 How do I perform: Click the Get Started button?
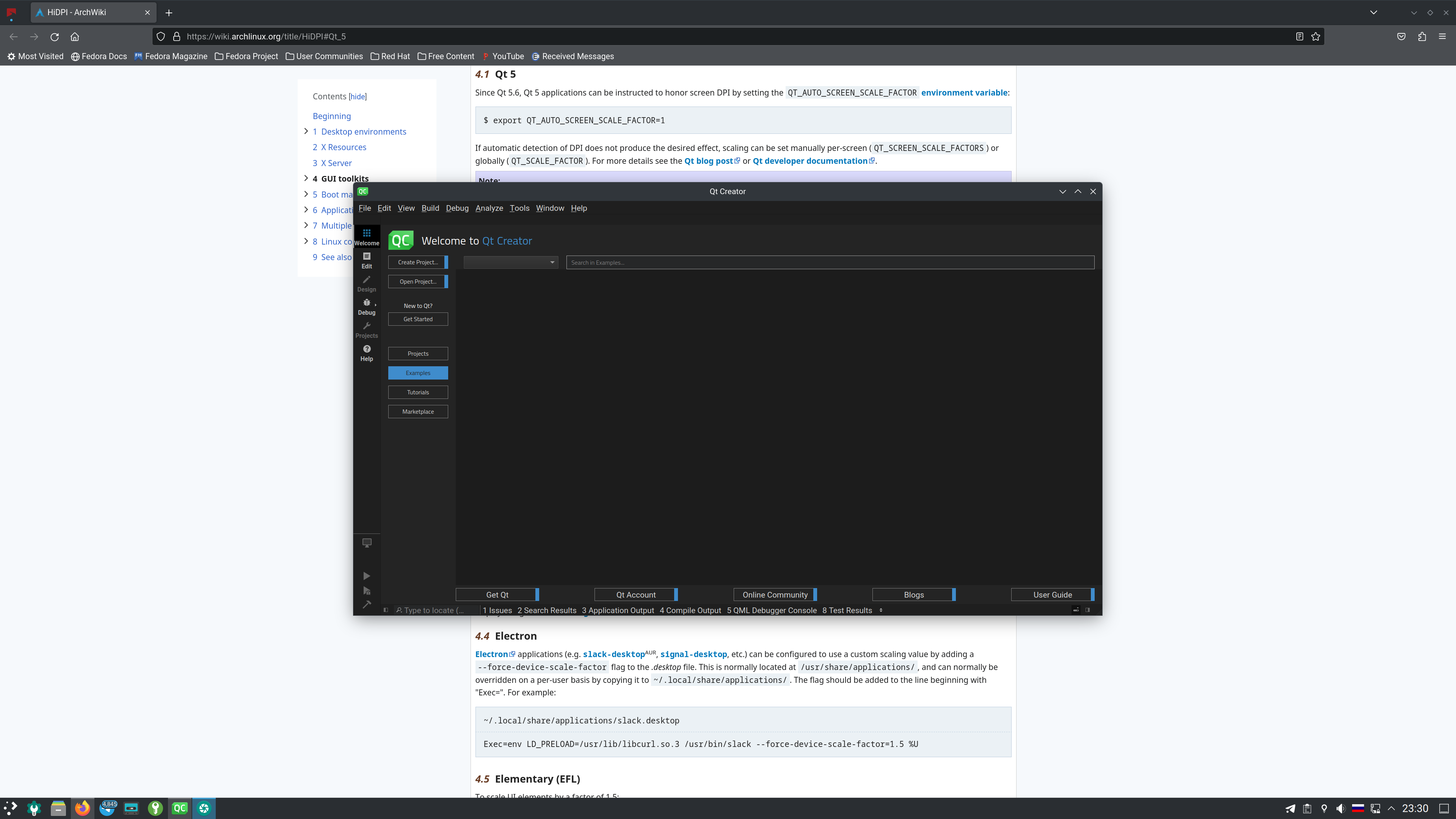(x=418, y=319)
